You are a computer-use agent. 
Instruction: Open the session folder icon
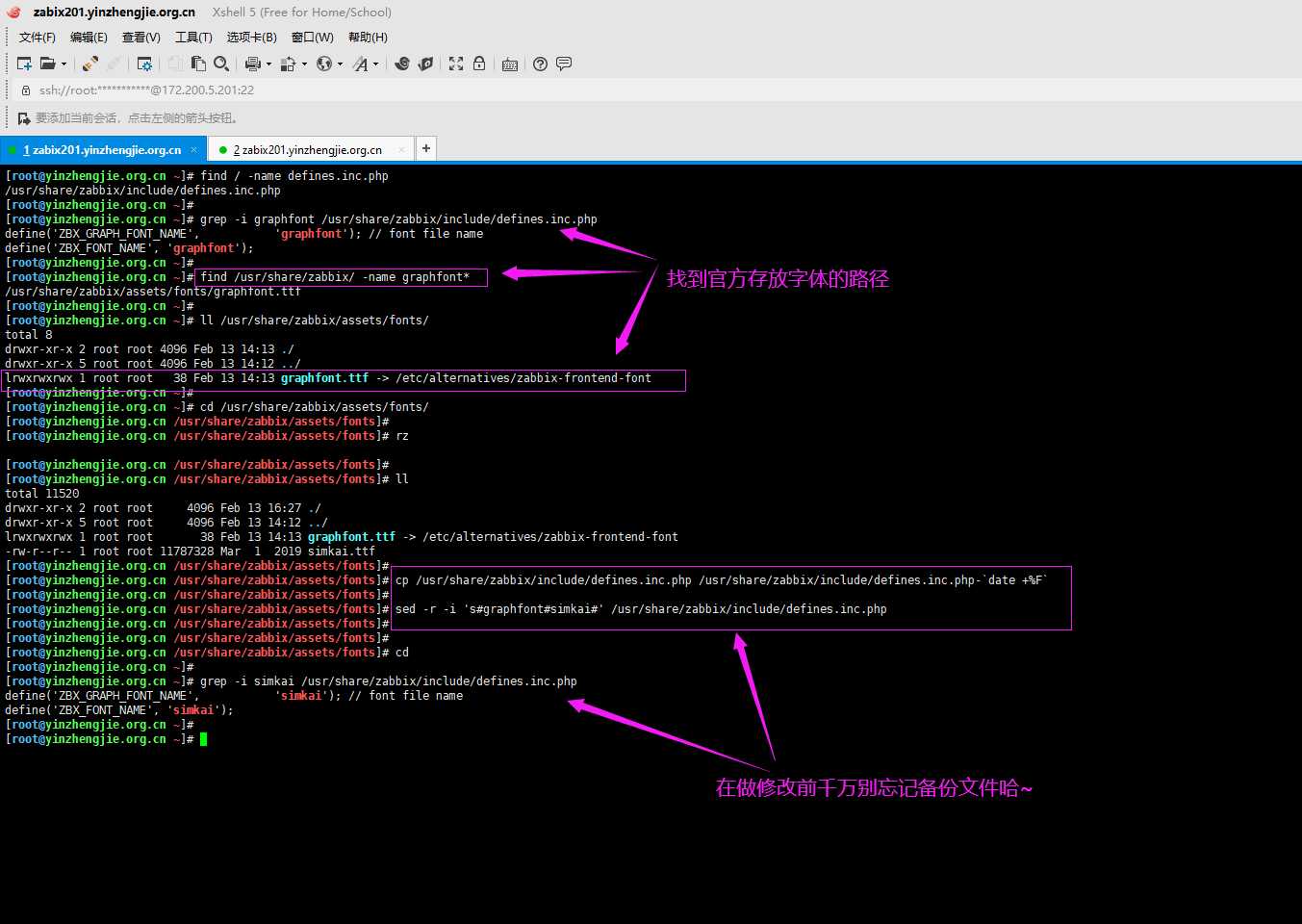coord(47,64)
